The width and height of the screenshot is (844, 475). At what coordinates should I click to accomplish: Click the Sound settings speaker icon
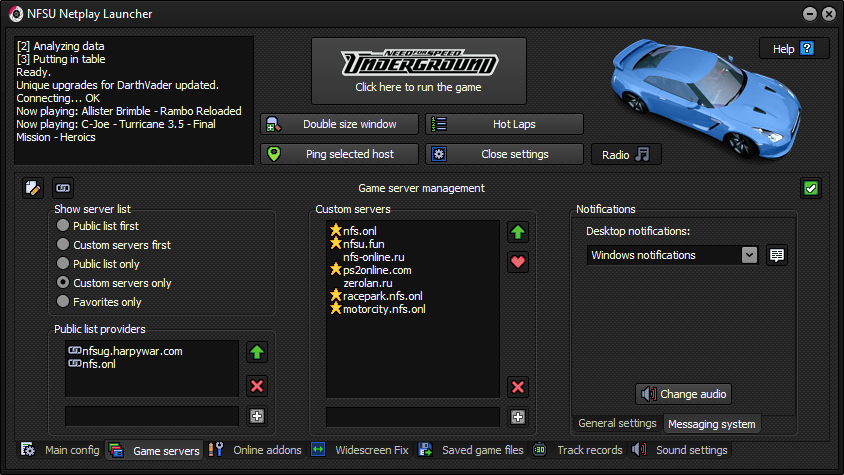[x=639, y=450]
